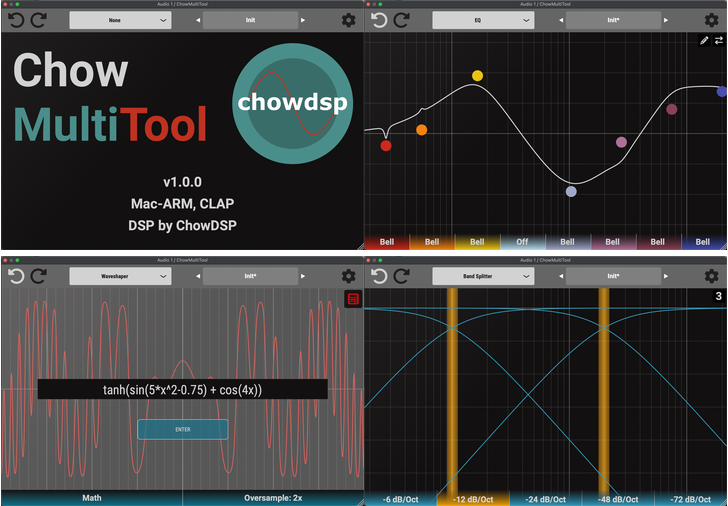Click undo icon in the Band Splitter window
The width and height of the screenshot is (728, 506).
pos(379,276)
